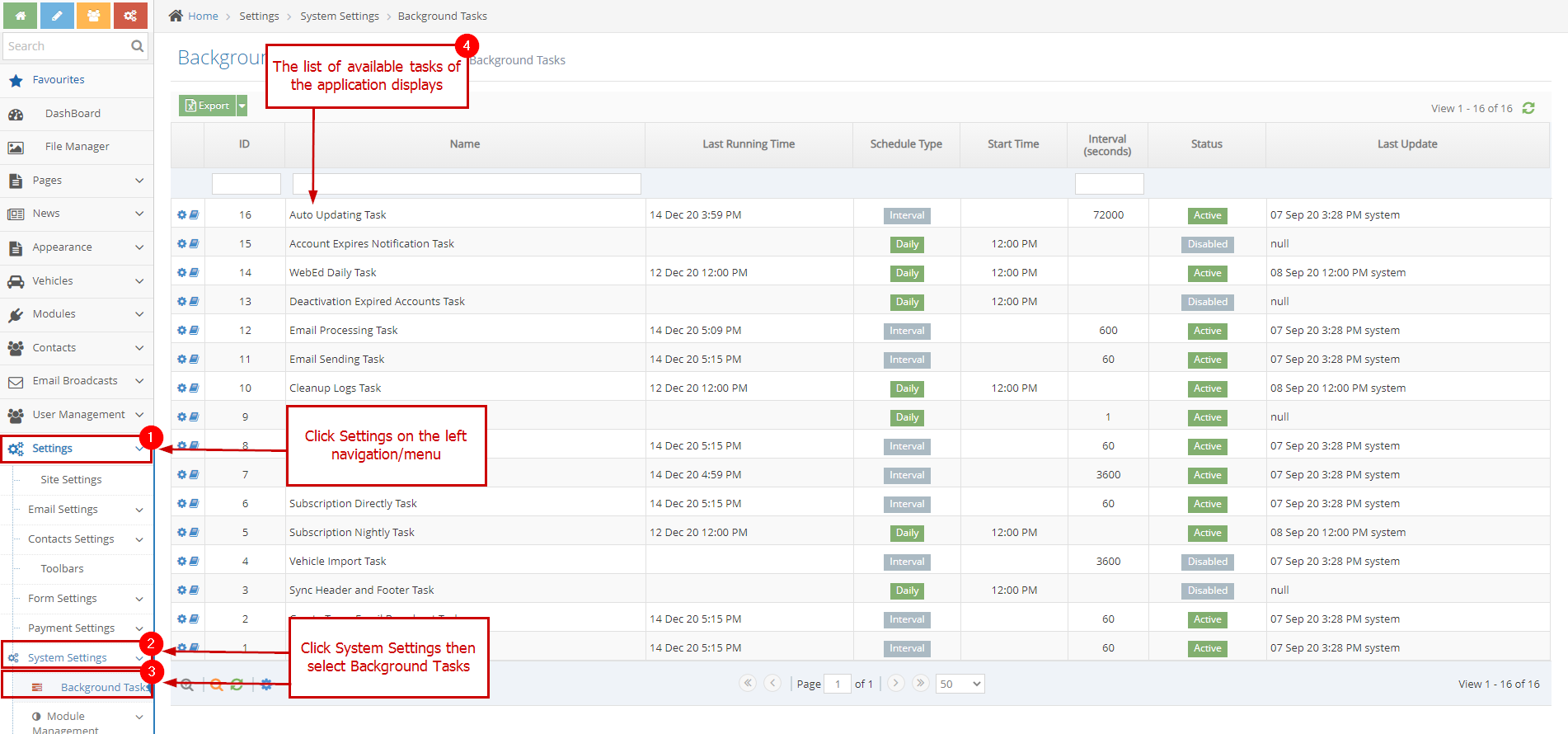
Task: Open DashBoard from the sidebar
Action: point(73,114)
